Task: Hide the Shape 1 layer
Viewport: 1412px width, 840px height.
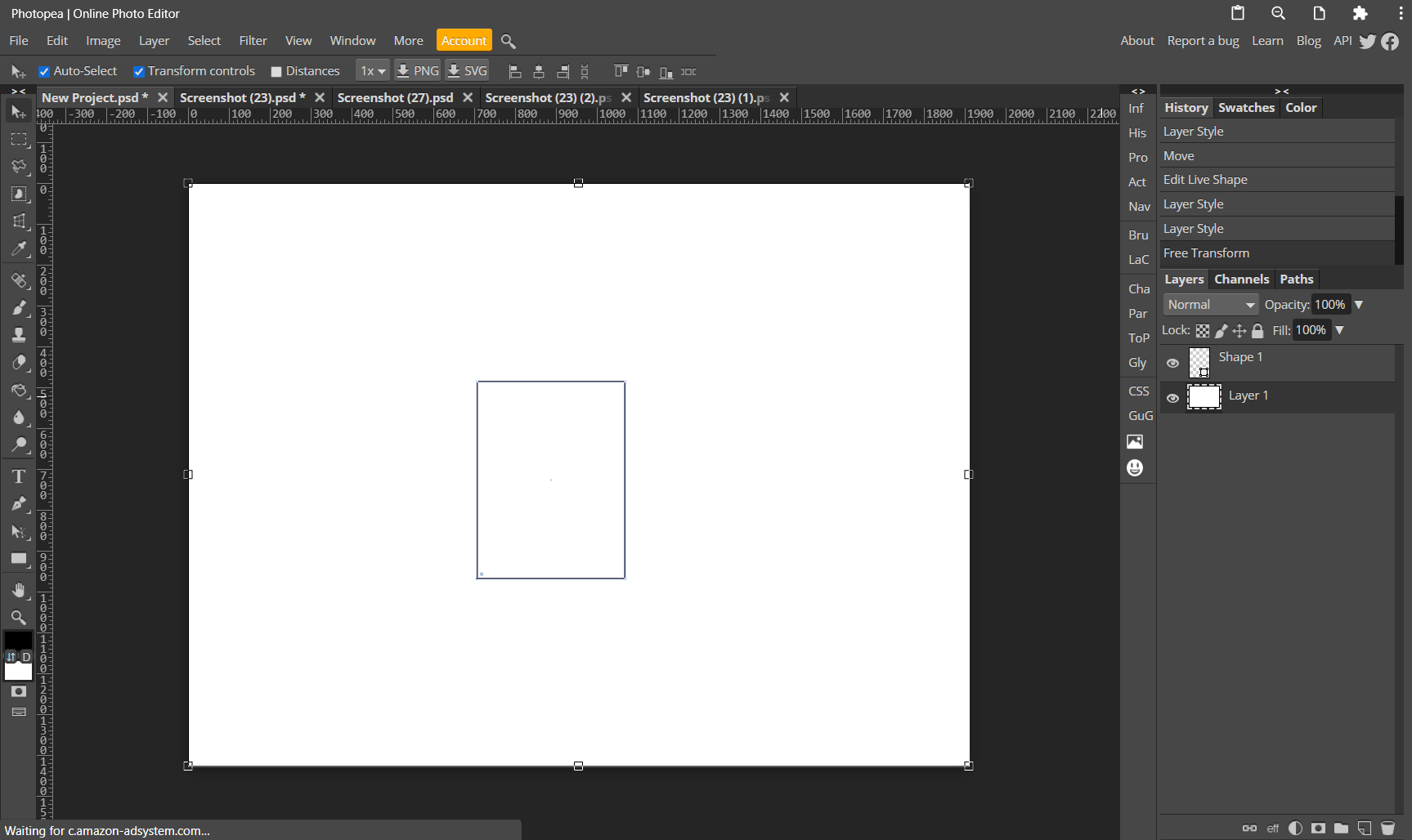Action: 1173,363
